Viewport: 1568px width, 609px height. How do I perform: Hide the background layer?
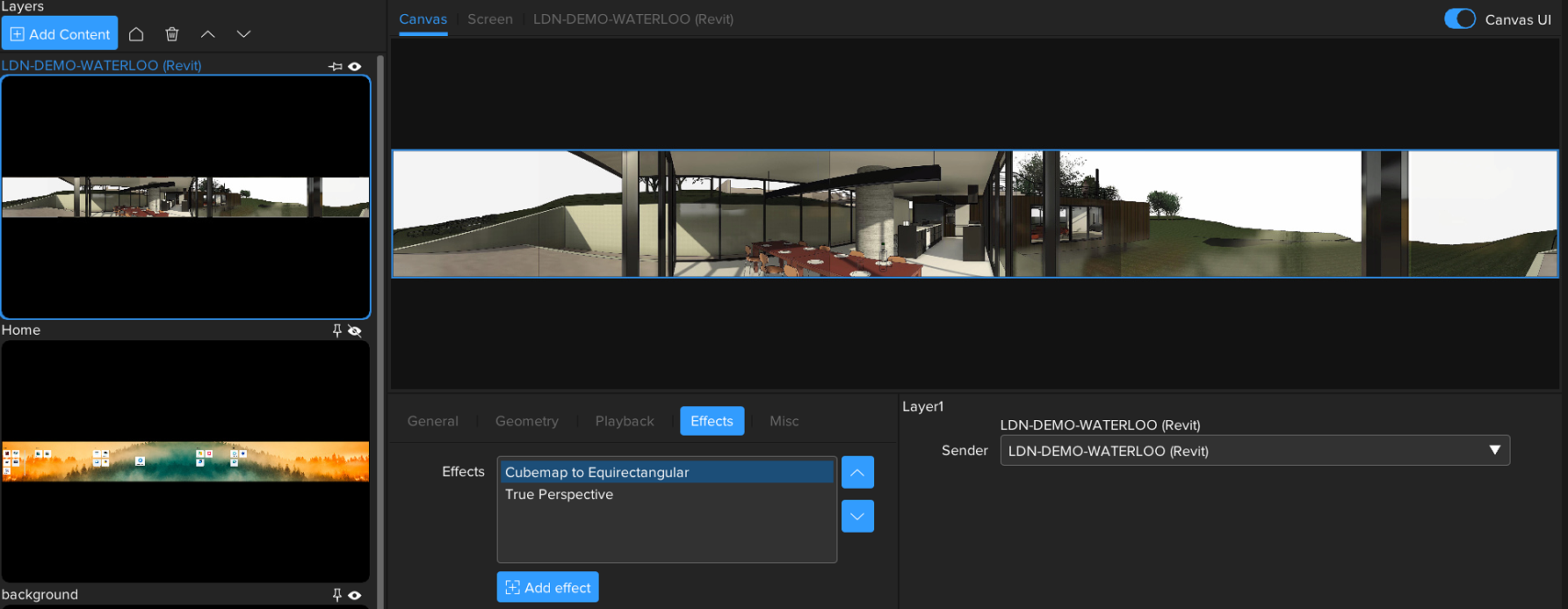pyautogui.click(x=355, y=595)
